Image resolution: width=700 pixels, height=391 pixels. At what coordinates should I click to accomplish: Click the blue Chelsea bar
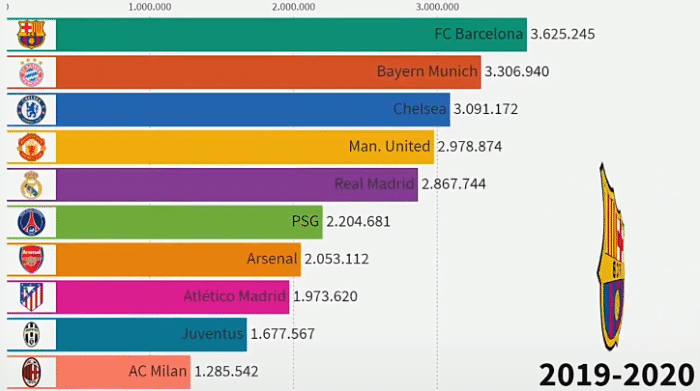coord(253,110)
